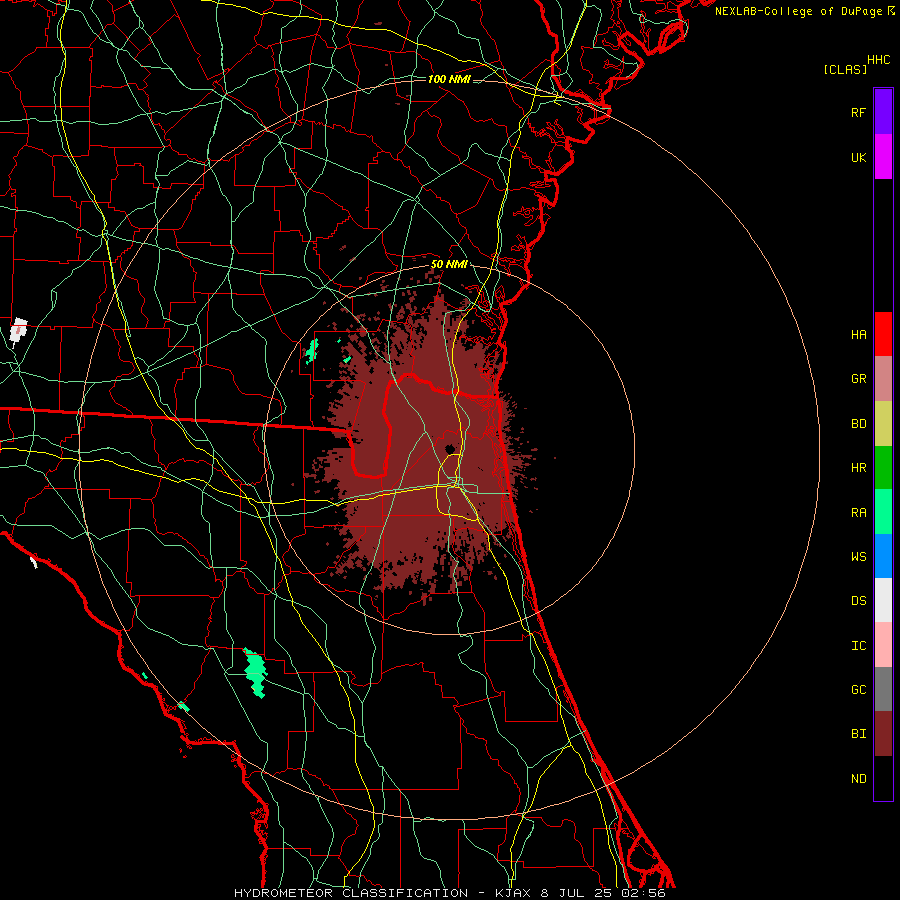Pick the HR dark green legend swatch
900x900 pixels.
pos(883,468)
